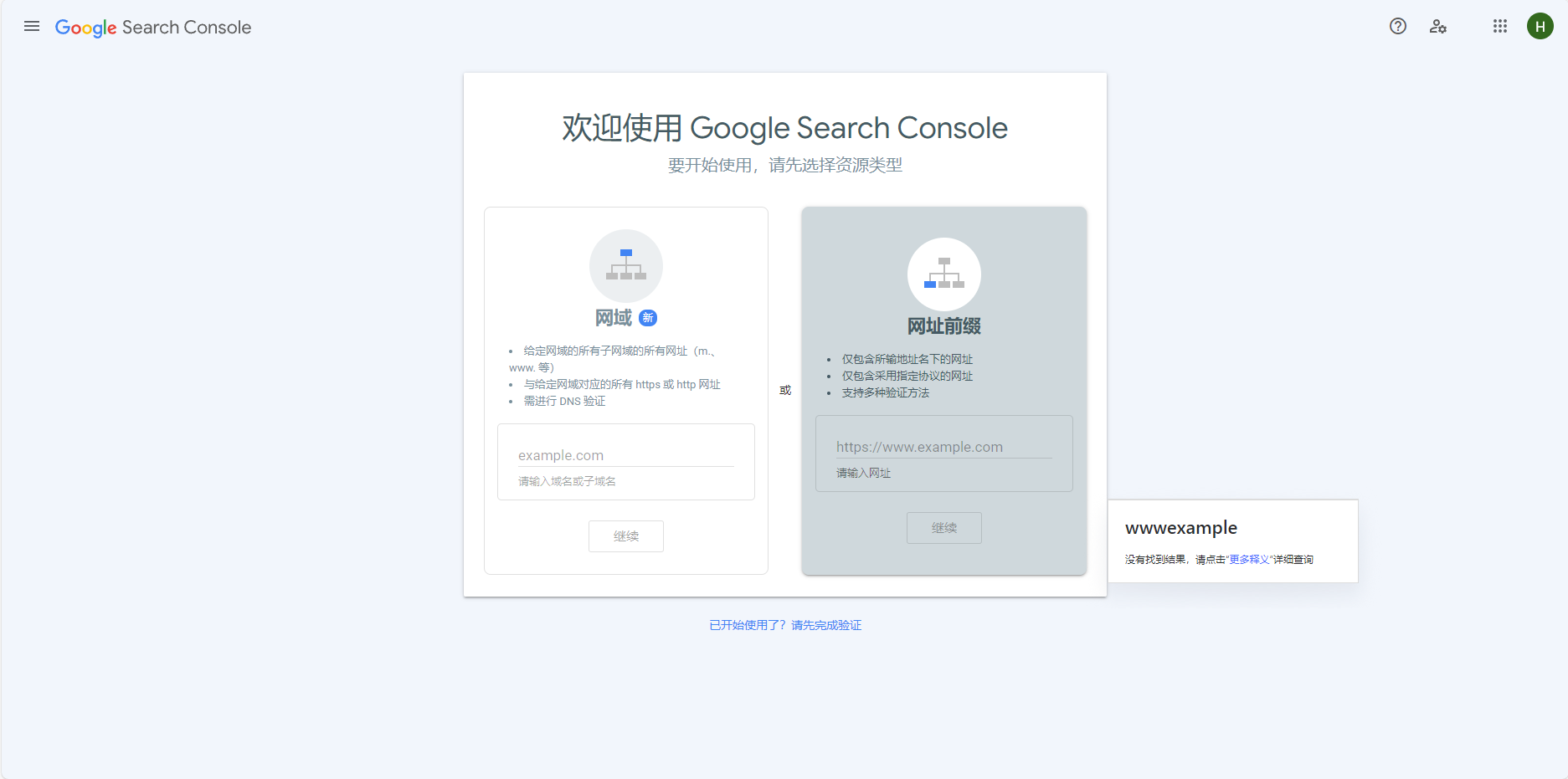
Task: Open the Google apps grid
Action: coord(1500,27)
